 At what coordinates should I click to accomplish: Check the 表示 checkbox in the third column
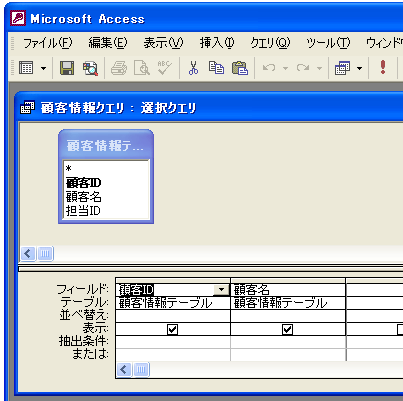400,329
